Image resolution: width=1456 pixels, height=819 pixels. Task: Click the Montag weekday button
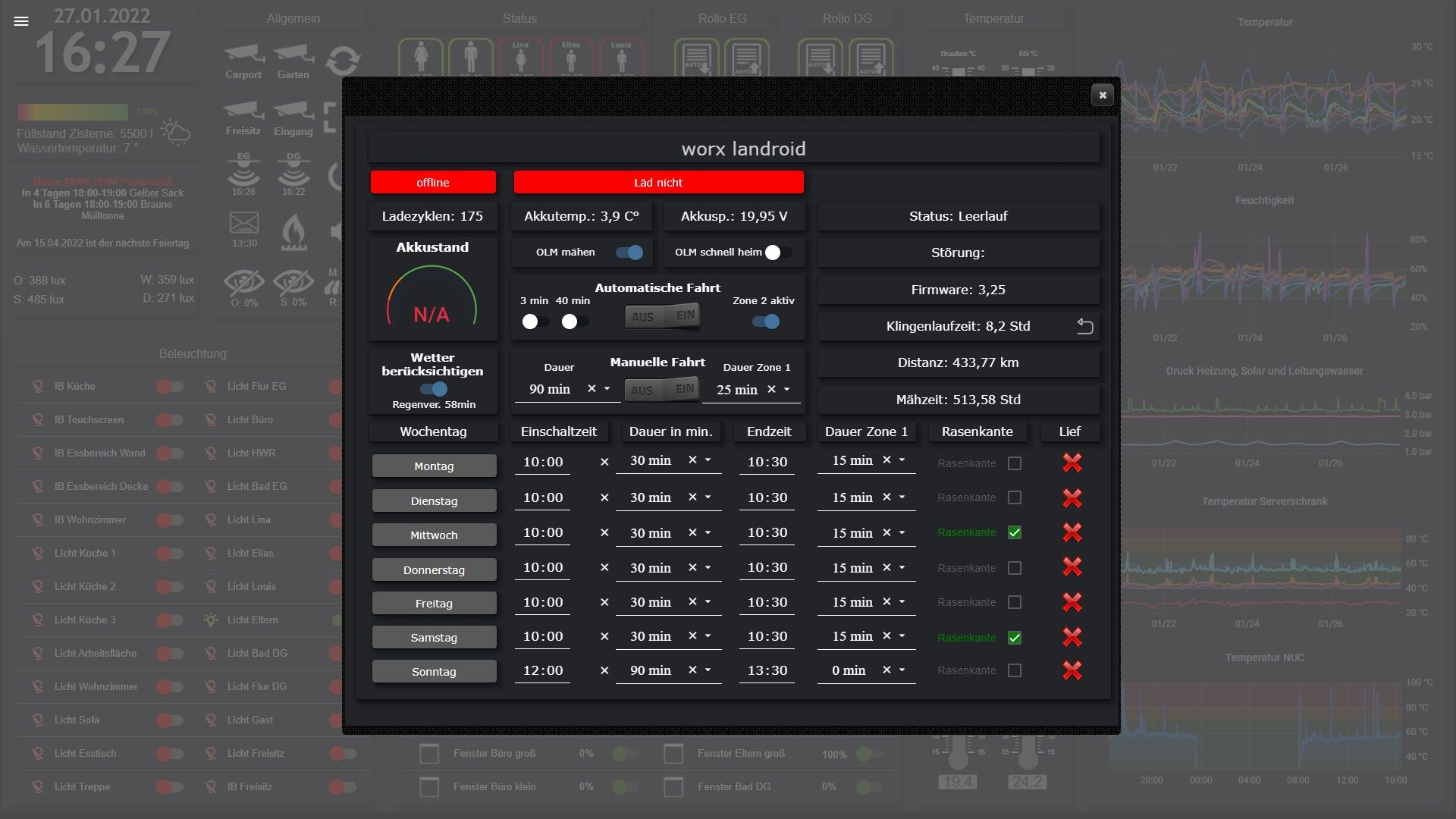pos(434,466)
